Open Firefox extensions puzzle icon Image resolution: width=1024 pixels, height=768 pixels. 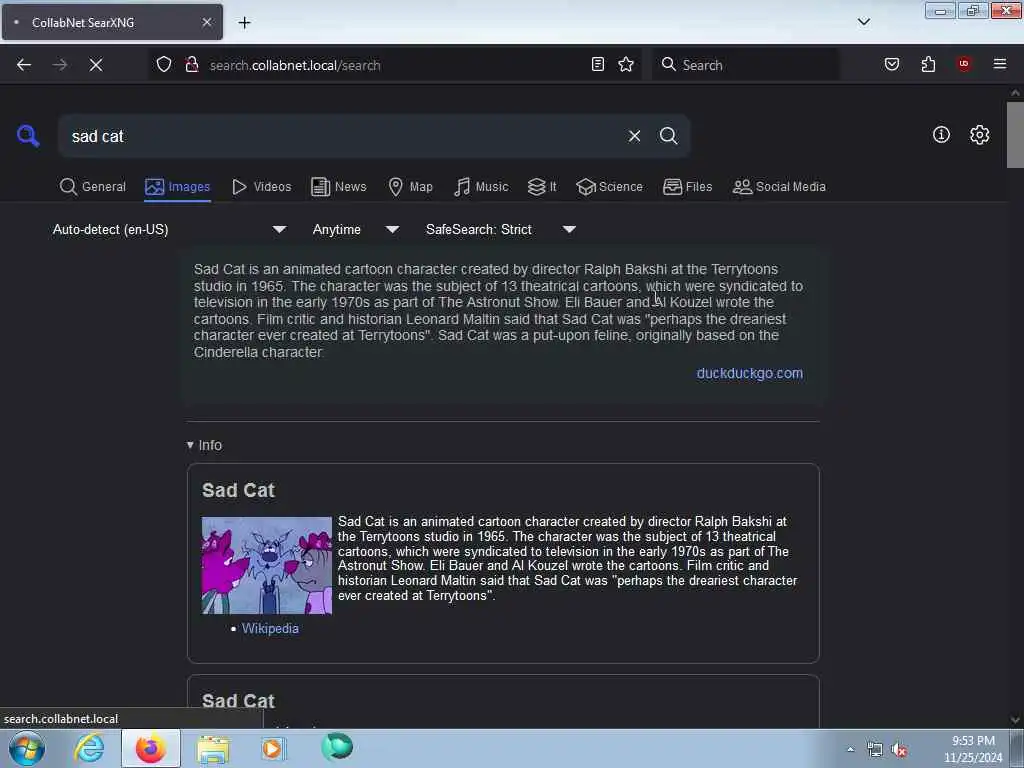point(928,64)
